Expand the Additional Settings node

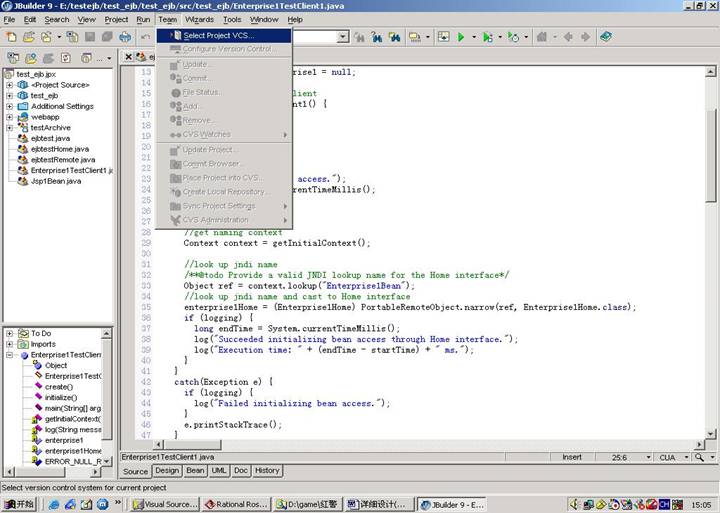pyautogui.click(x=9, y=106)
